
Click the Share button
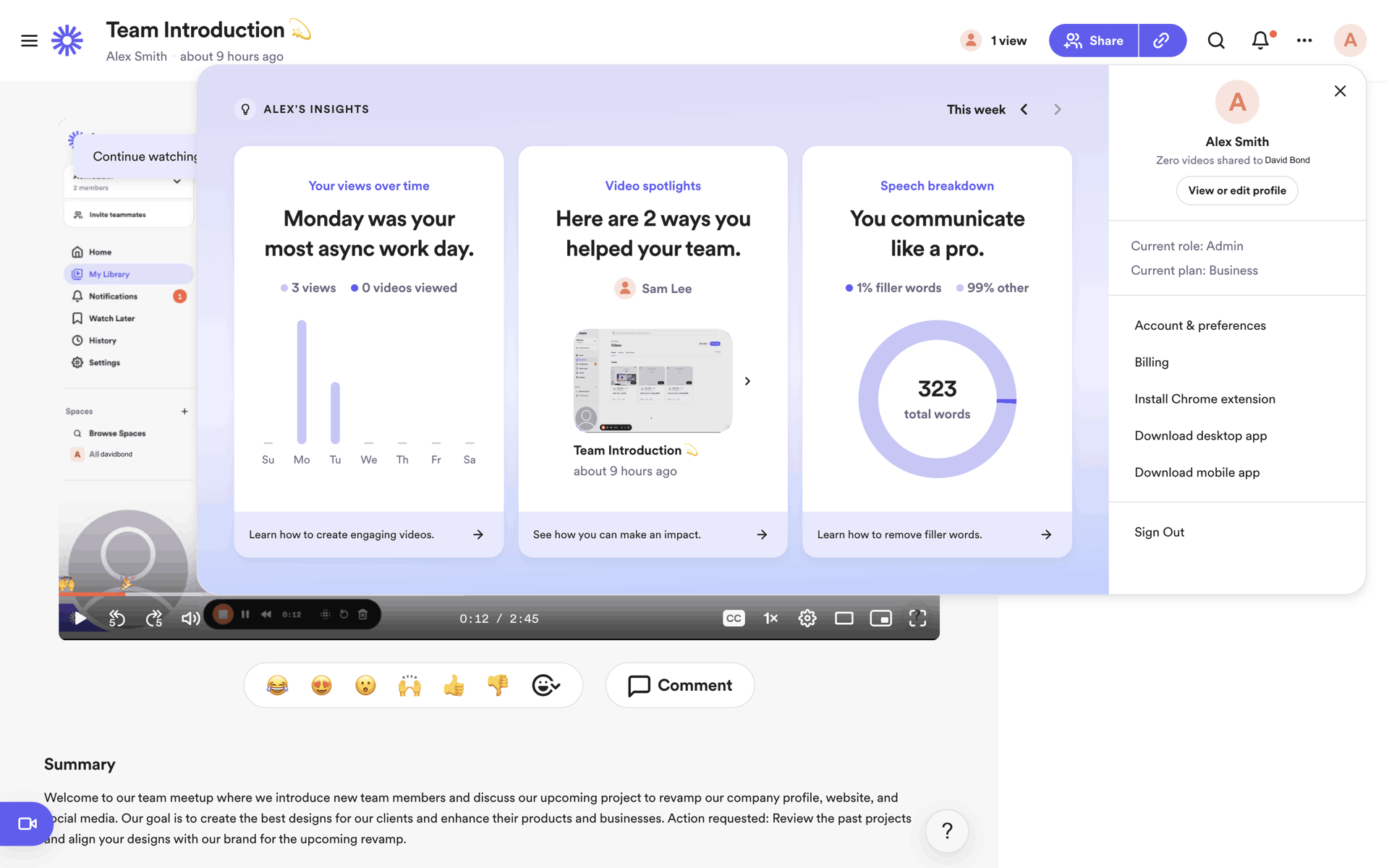click(1093, 41)
